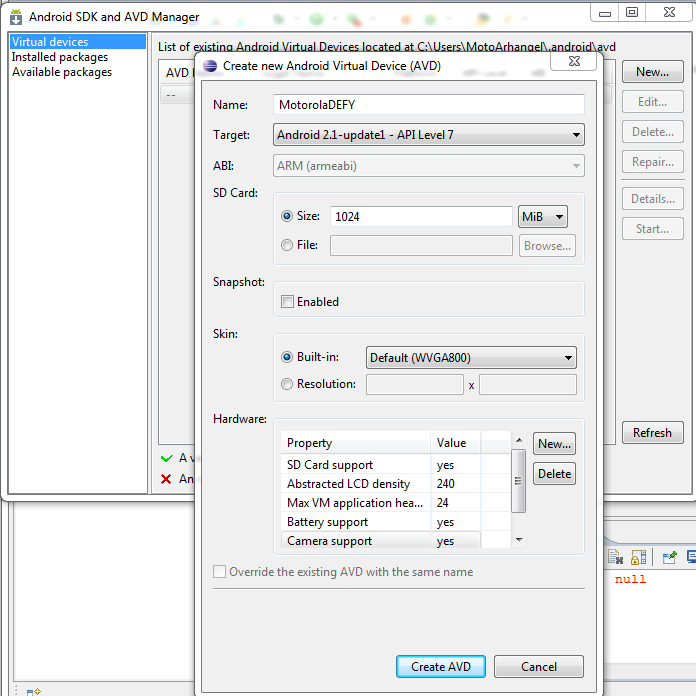The width and height of the screenshot is (696, 696).
Task: Select the Resolution skin radio button
Action: coord(287,384)
